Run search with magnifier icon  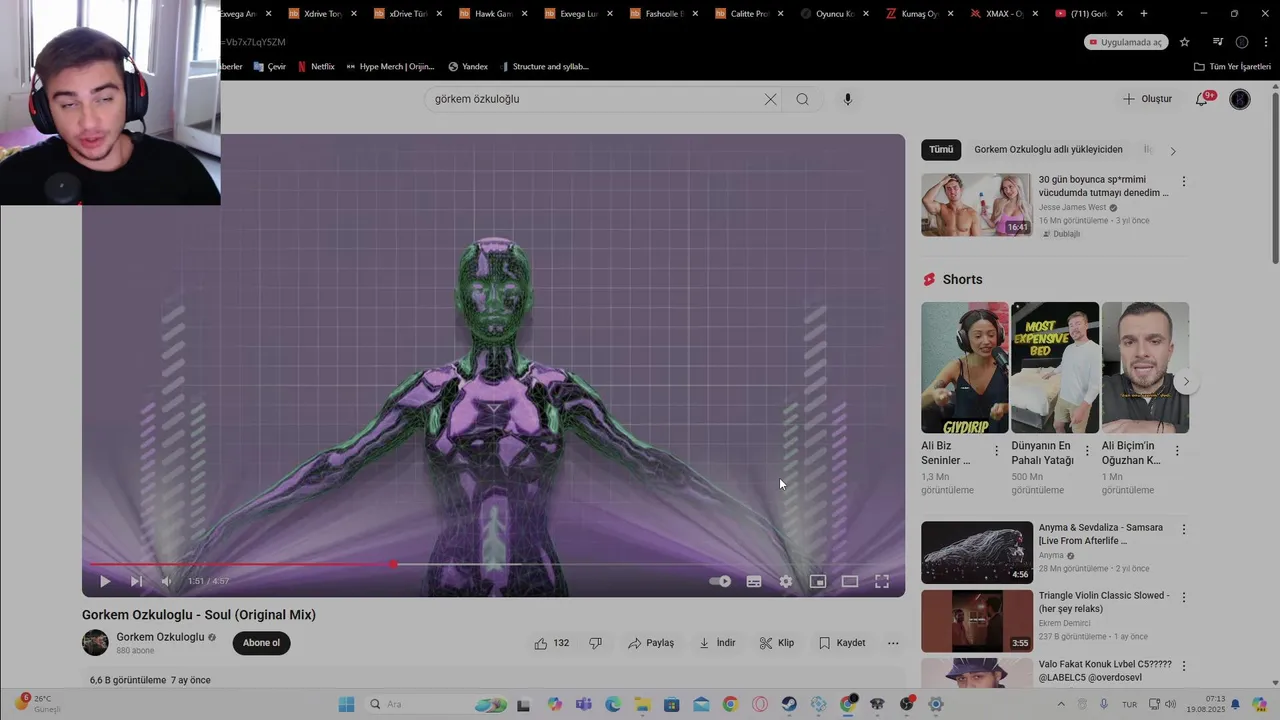point(802,99)
